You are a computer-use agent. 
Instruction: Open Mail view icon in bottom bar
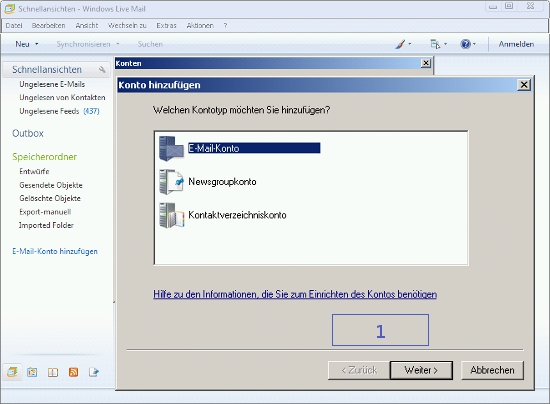click(12, 372)
